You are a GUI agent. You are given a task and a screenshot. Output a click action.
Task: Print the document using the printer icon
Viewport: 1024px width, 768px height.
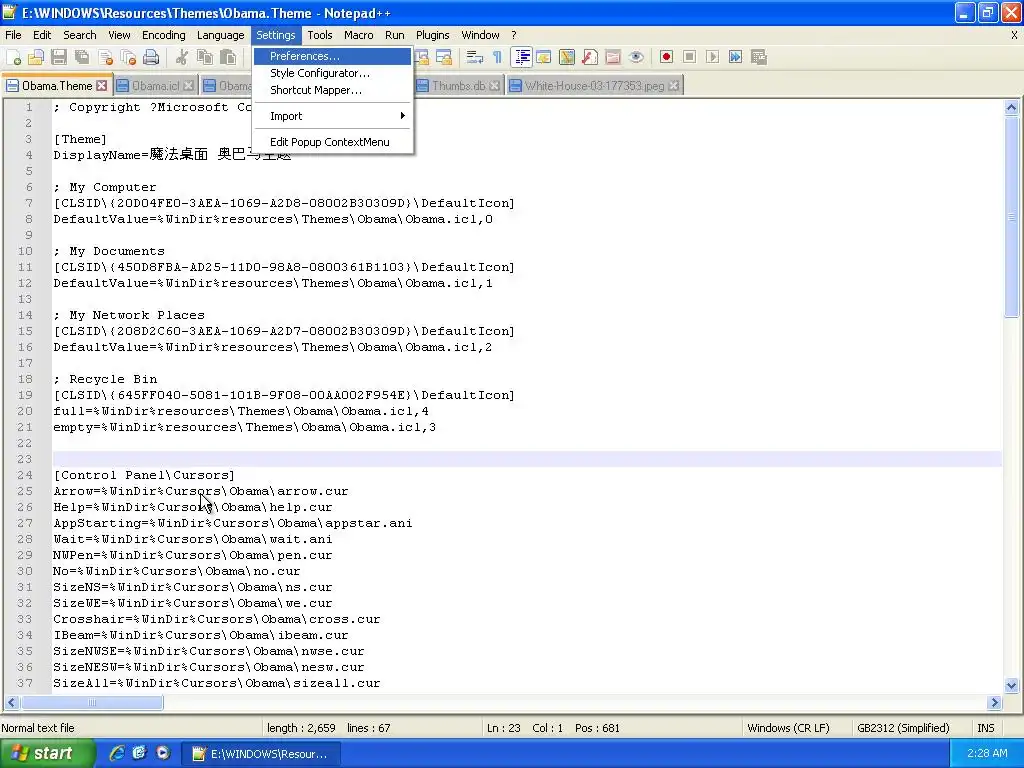tap(151, 57)
